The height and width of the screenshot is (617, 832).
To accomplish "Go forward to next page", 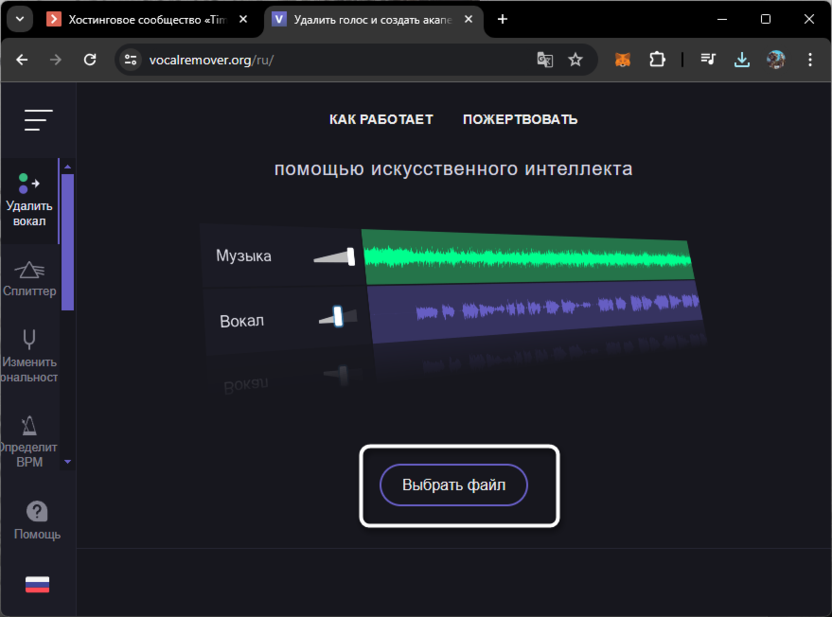I will pos(55,59).
